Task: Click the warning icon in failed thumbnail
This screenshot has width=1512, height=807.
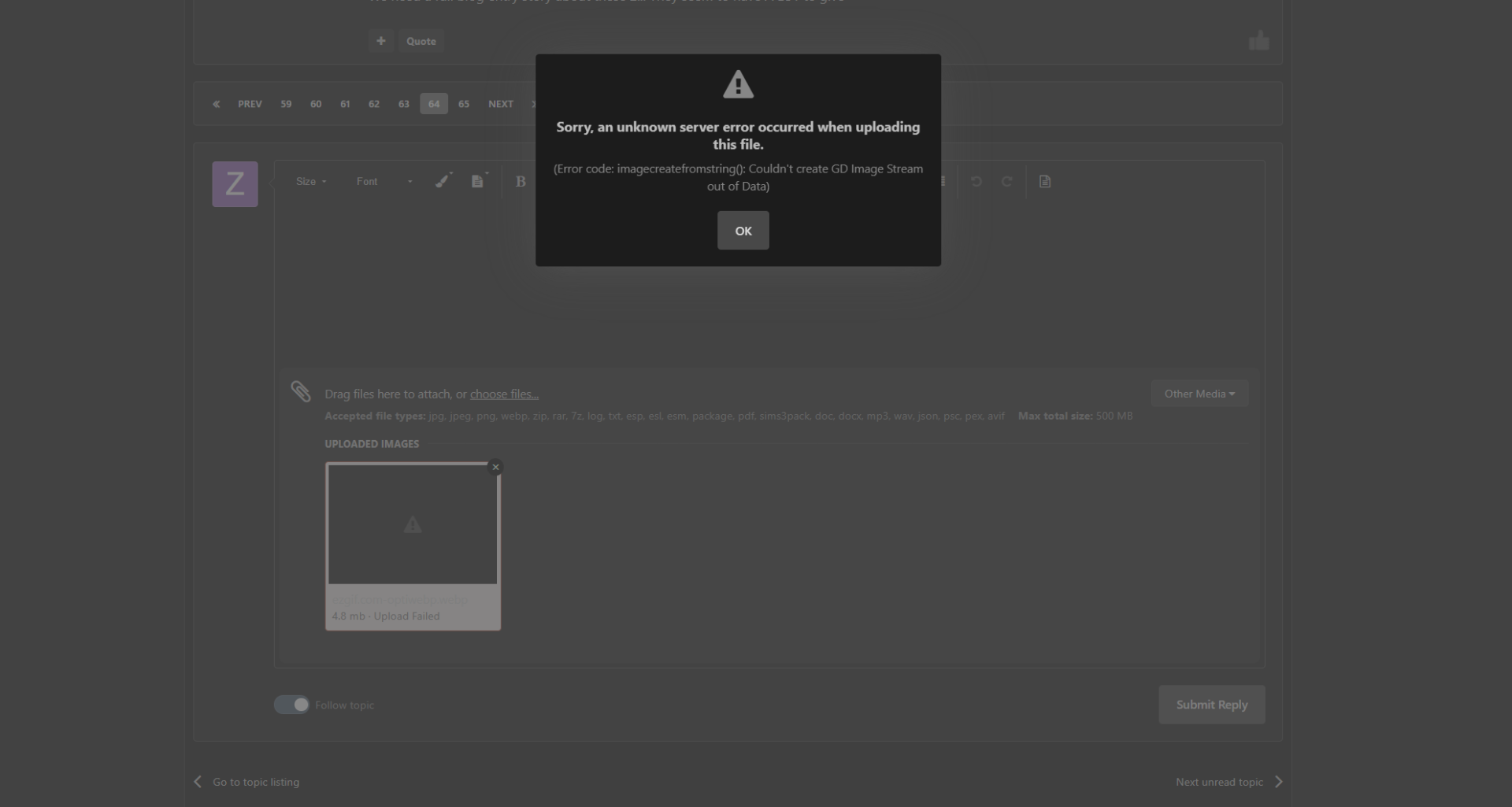Action: pos(413,524)
